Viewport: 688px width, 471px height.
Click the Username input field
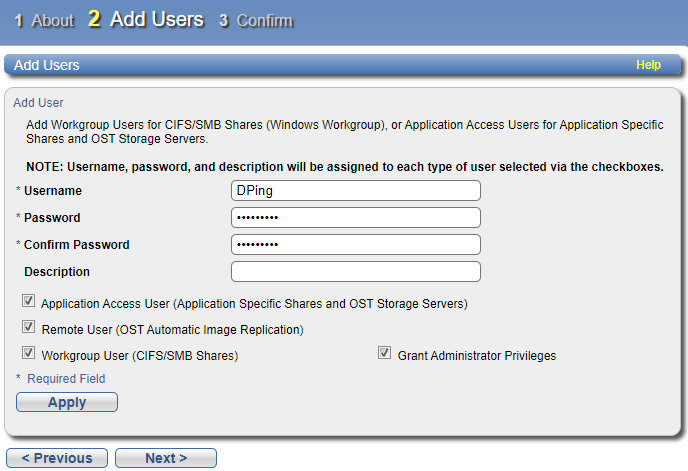355,191
